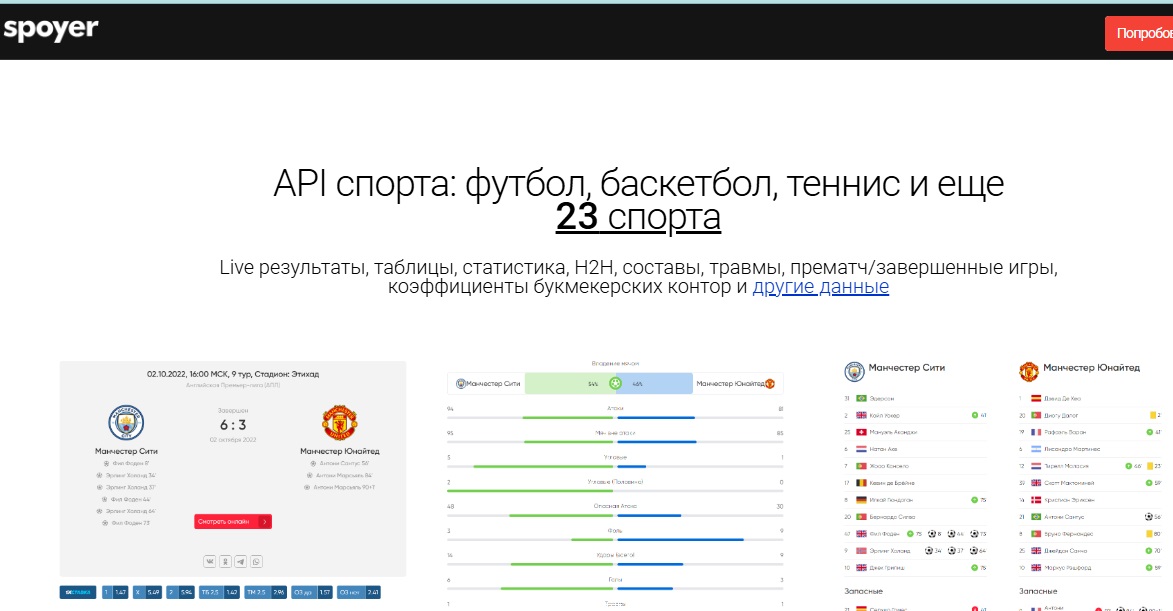Click the substitution icon on City player 8 row

coord(975,500)
